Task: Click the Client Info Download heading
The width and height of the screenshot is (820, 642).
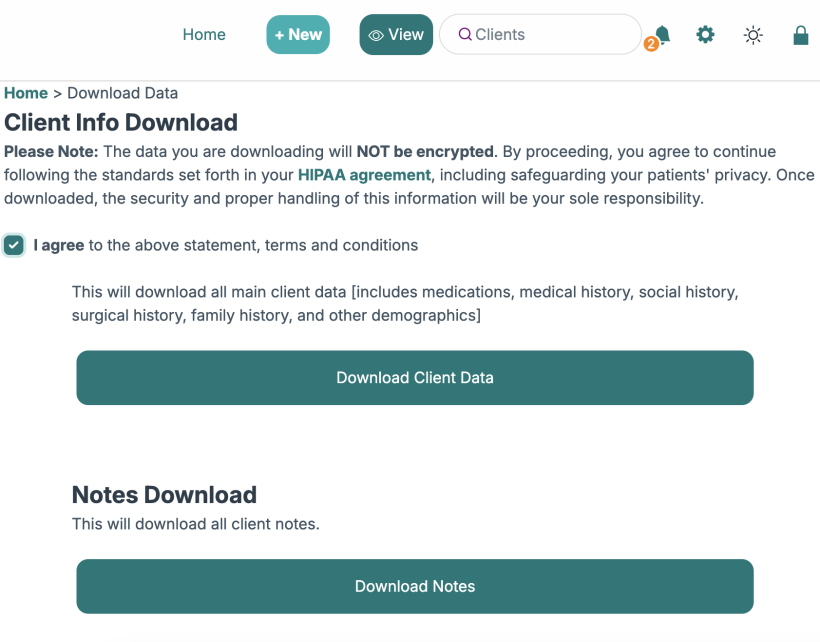Action: 121,122
